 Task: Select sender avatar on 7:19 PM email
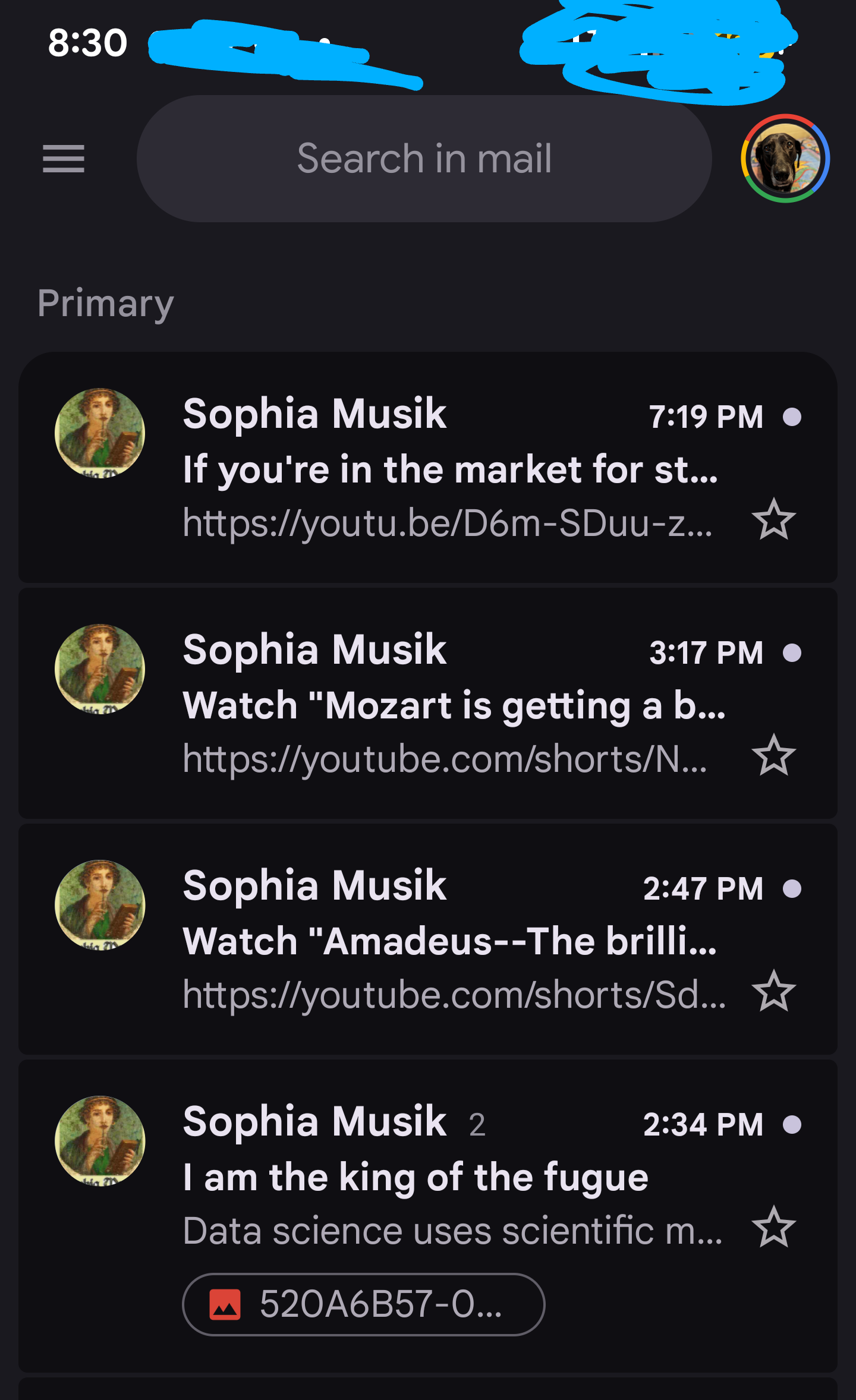100,433
